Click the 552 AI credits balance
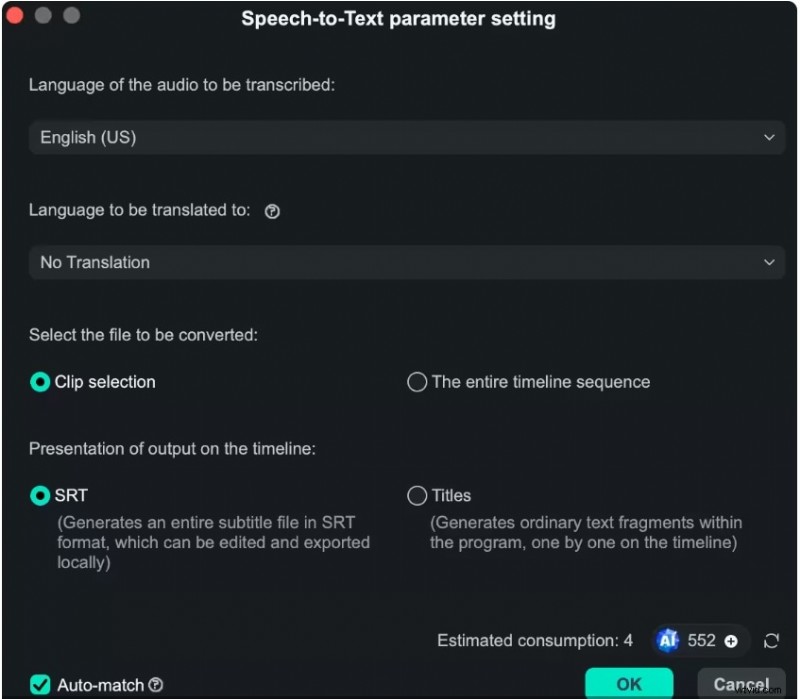Viewport: 800px width, 699px height. coord(702,641)
